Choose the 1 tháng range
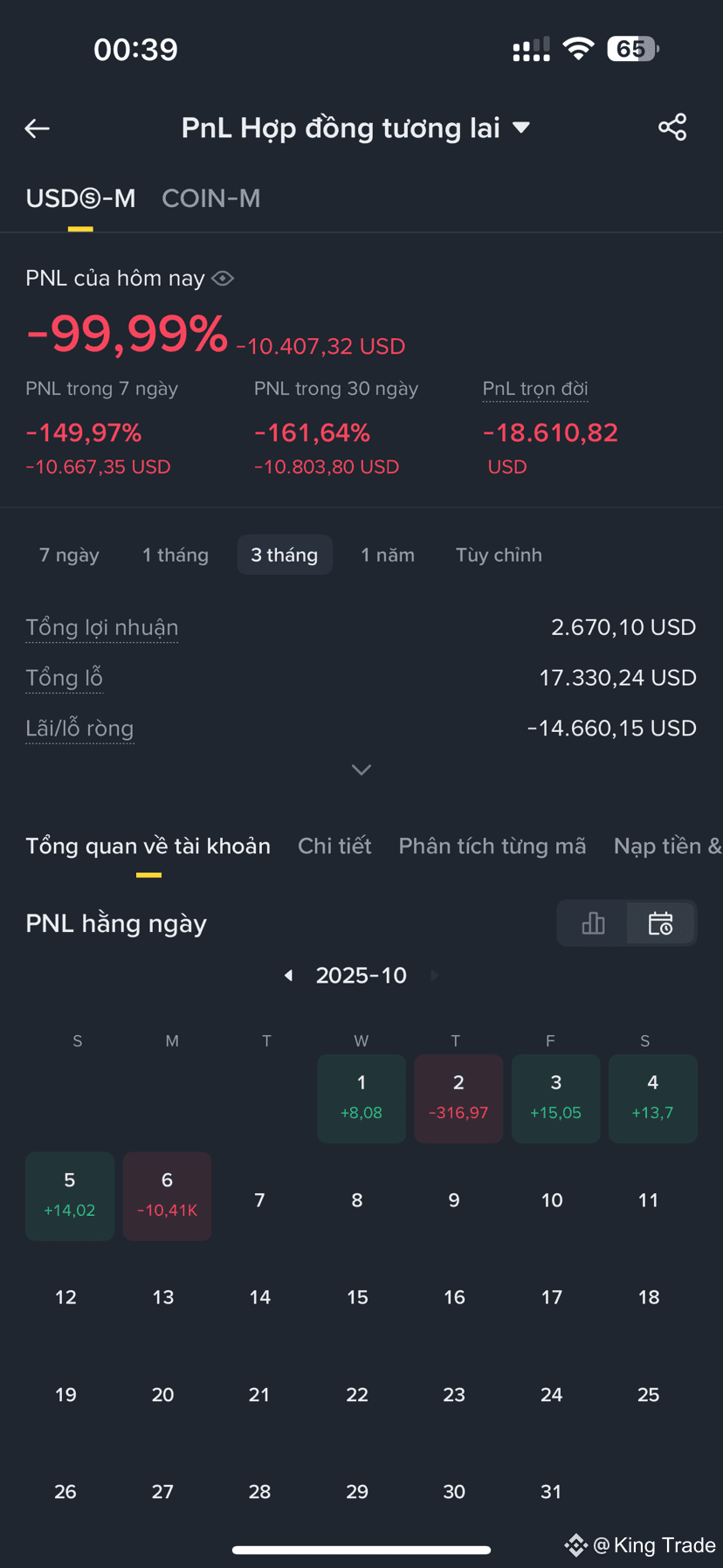The height and width of the screenshot is (1568, 723). (x=176, y=555)
